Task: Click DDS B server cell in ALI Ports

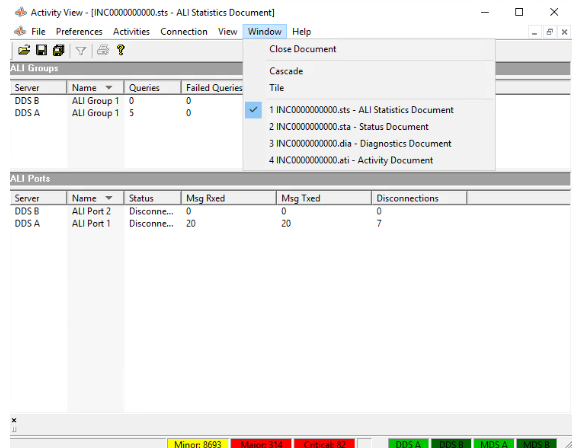Action: pyautogui.click(x=27, y=211)
